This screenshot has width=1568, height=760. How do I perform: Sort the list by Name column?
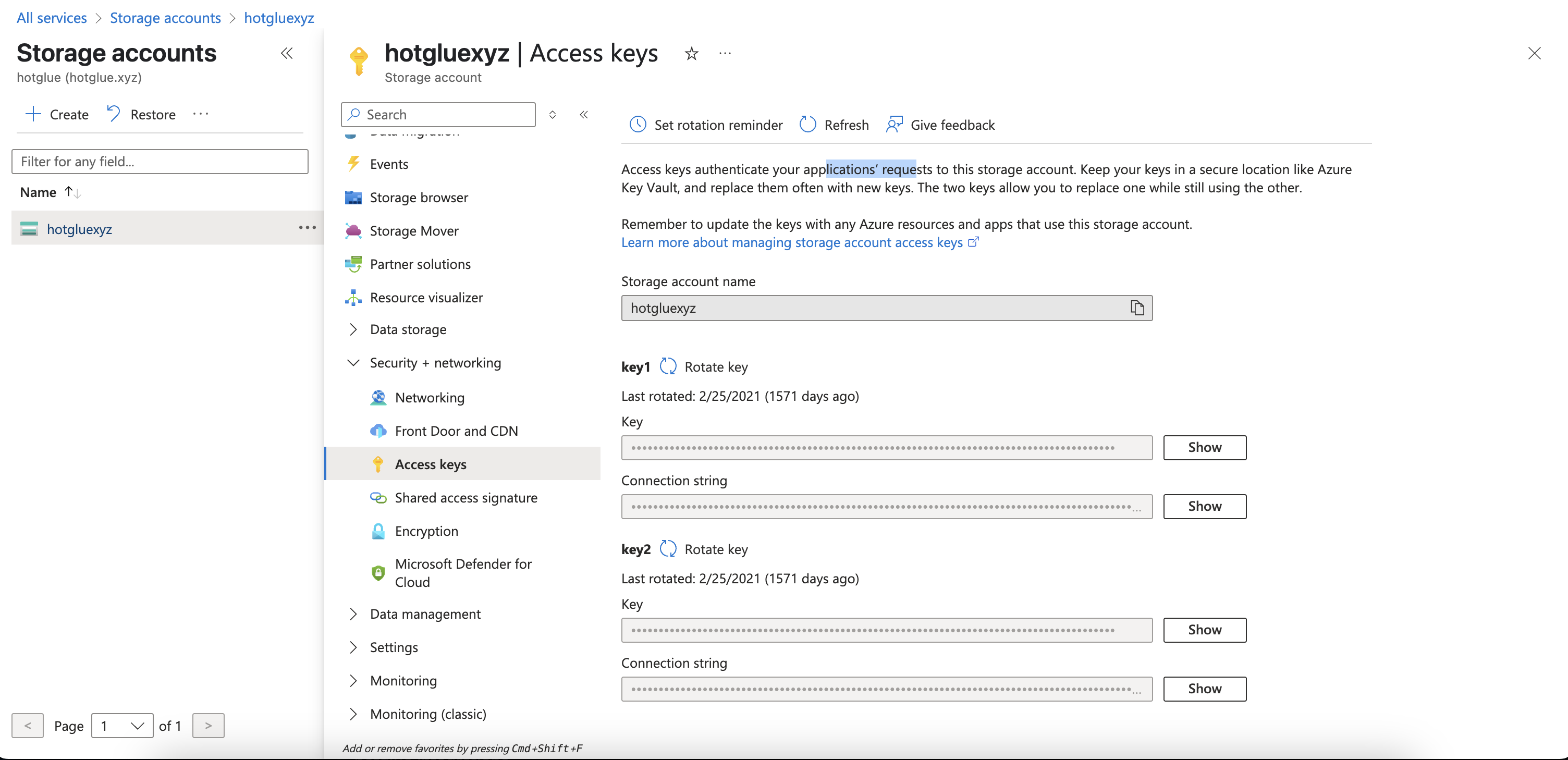(x=50, y=192)
